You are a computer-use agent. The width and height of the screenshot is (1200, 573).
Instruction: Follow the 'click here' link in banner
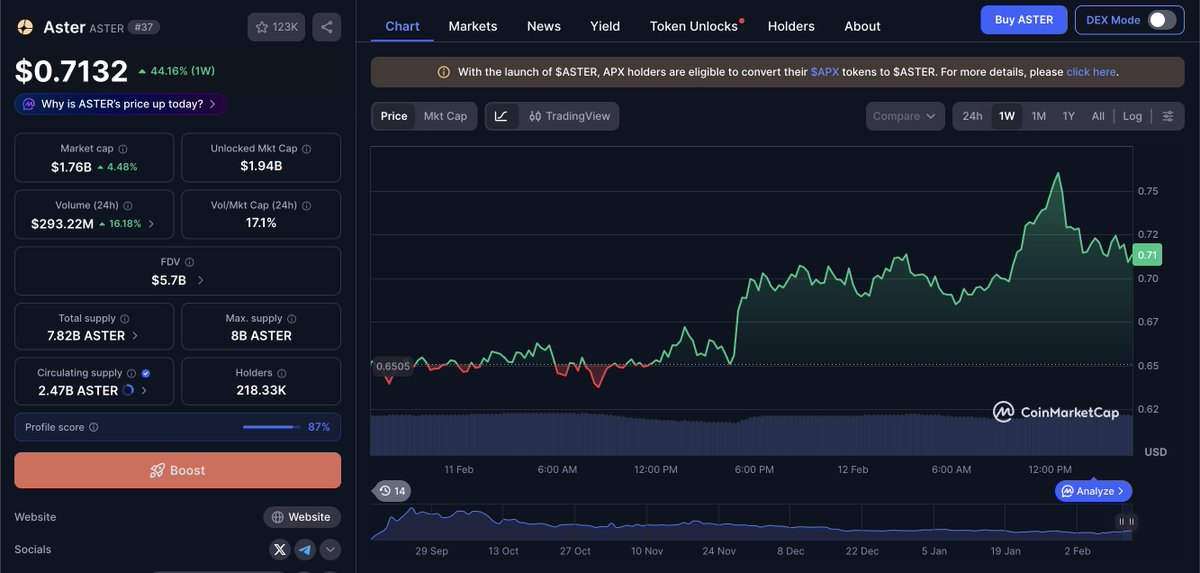pos(1091,72)
